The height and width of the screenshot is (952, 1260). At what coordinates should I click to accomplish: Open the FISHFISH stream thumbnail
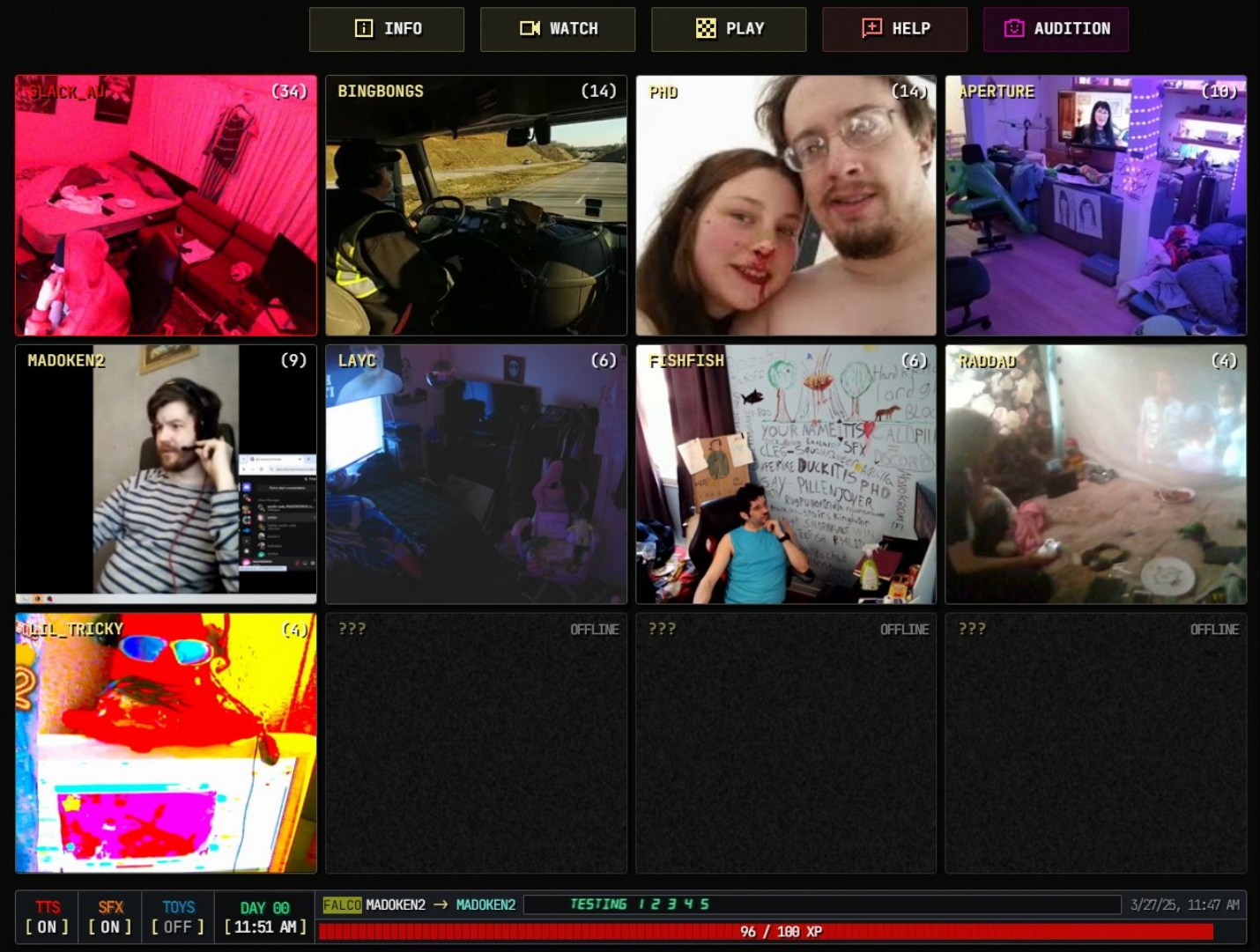(786, 474)
